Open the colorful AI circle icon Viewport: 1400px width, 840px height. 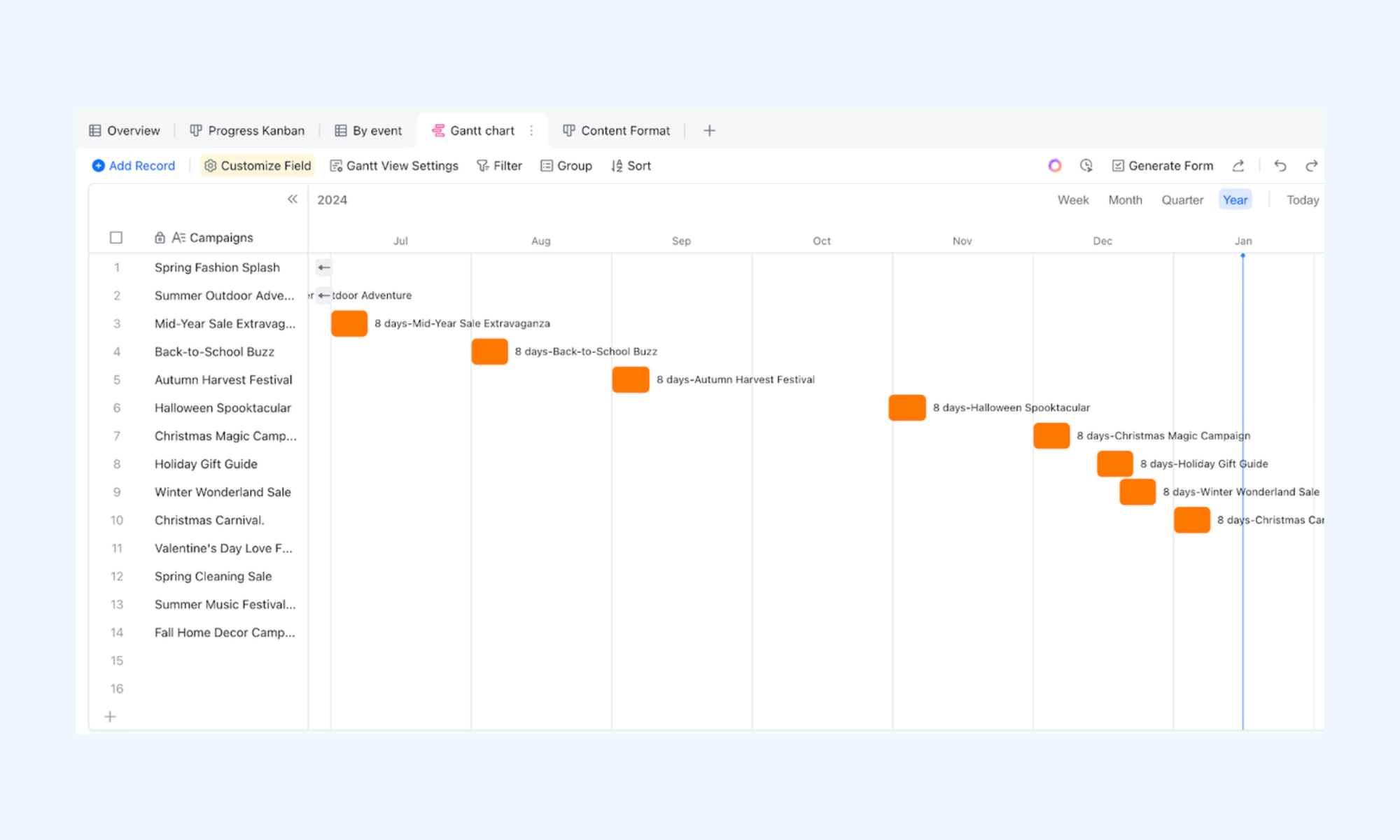pyautogui.click(x=1055, y=166)
